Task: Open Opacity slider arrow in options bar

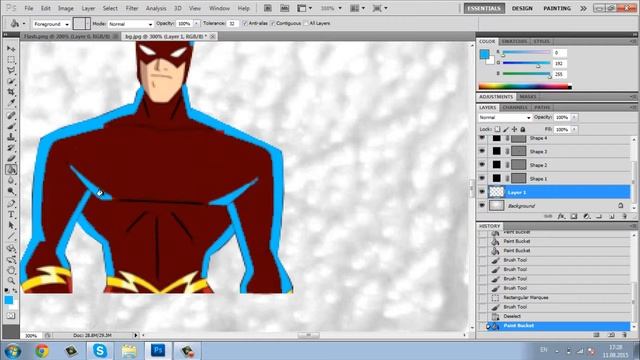Action: point(196,24)
